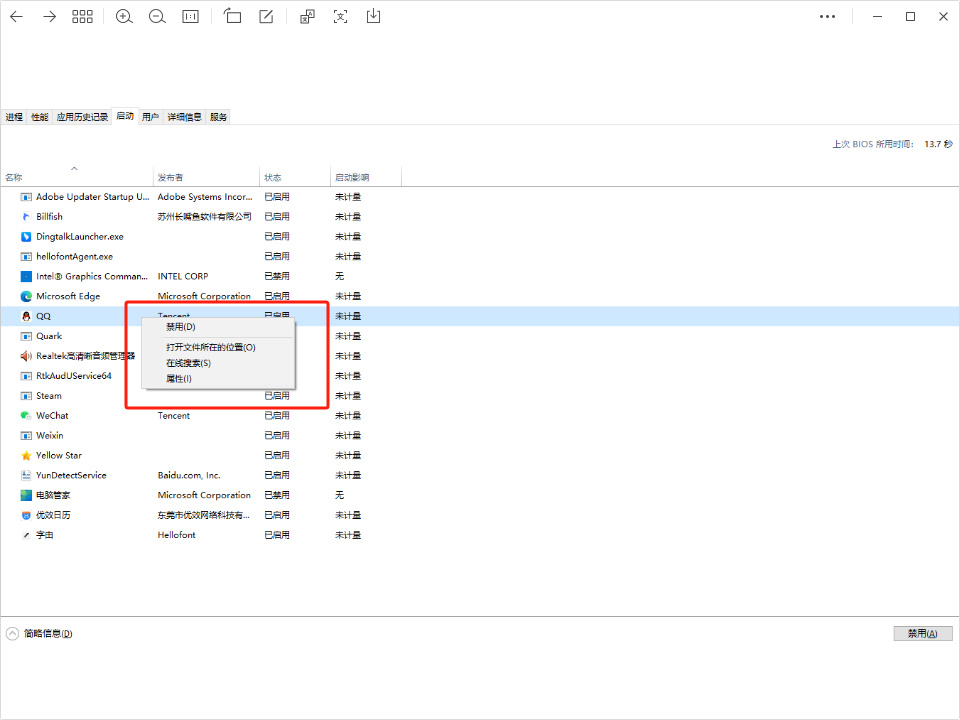Click the YunDetectService icon
Viewport: 960px width, 720px height.
[x=26, y=476]
